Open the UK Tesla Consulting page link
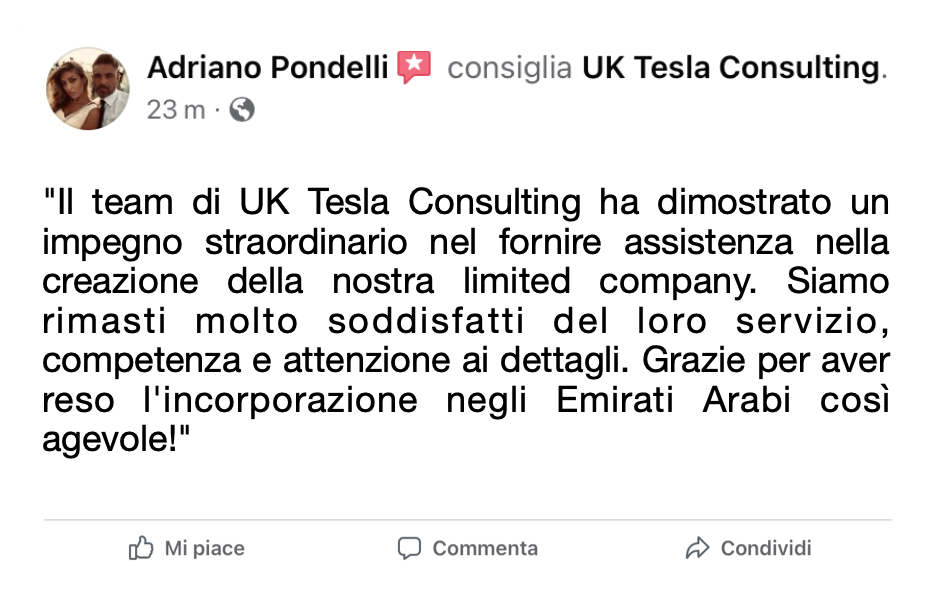Image resolution: width=940 pixels, height=612 pixels. 731,68
